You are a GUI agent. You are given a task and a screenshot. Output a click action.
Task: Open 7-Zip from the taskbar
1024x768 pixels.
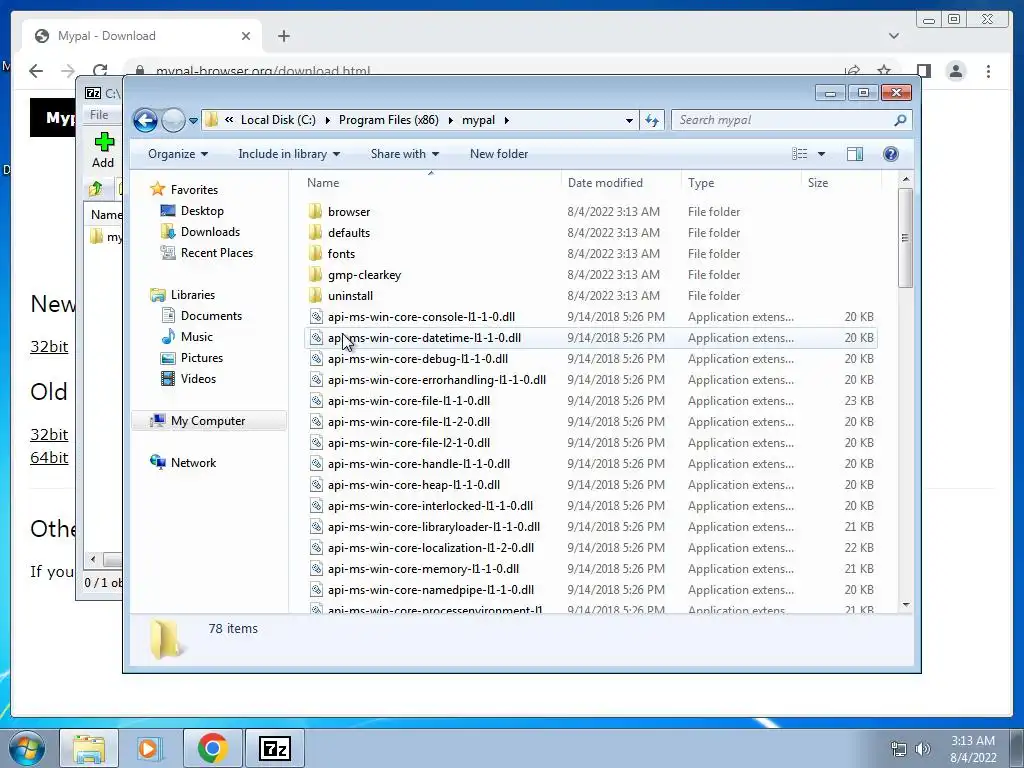click(x=274, y=748)
